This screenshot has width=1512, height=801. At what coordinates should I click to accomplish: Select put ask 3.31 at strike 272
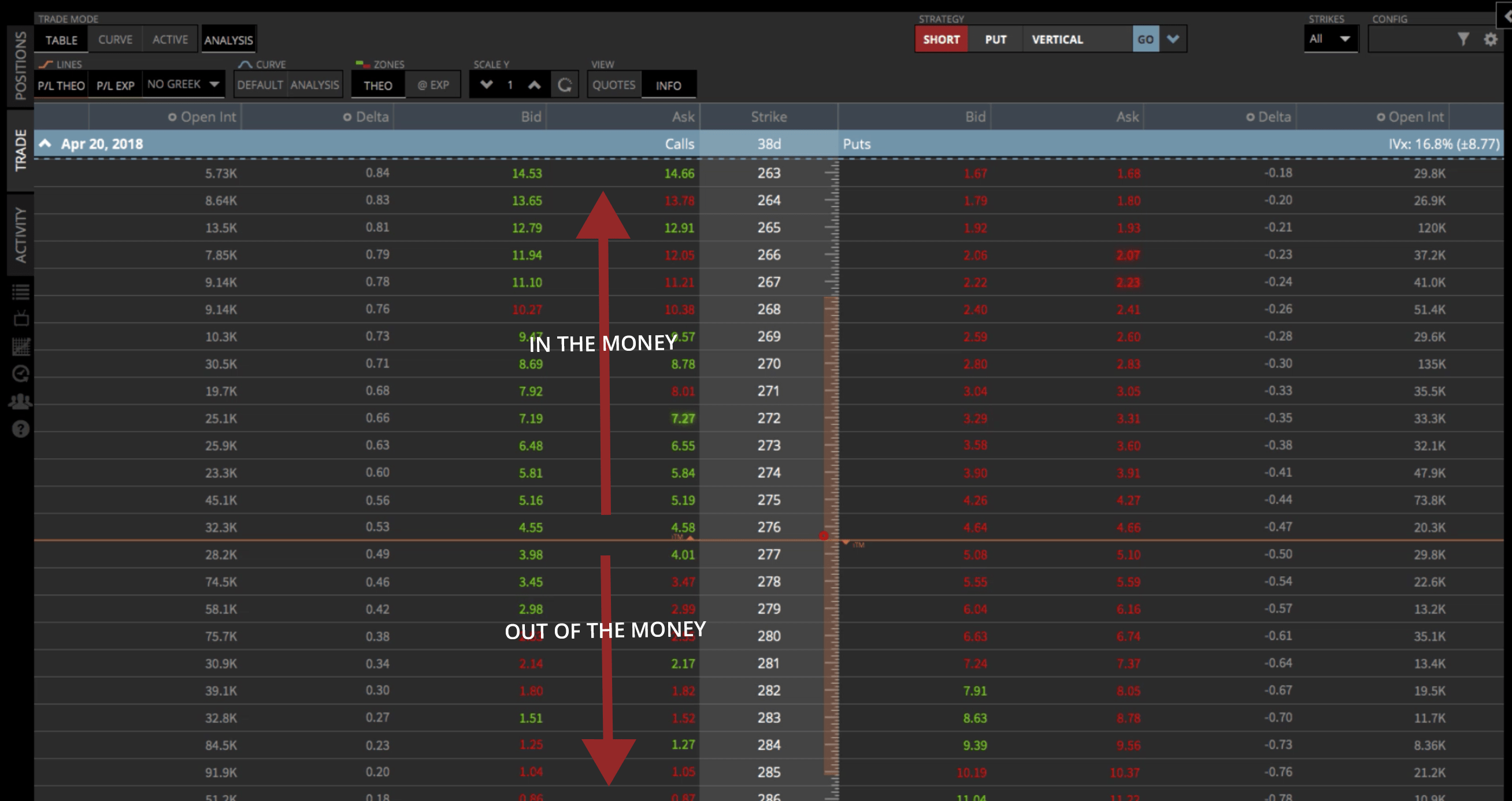(1128, 418)
